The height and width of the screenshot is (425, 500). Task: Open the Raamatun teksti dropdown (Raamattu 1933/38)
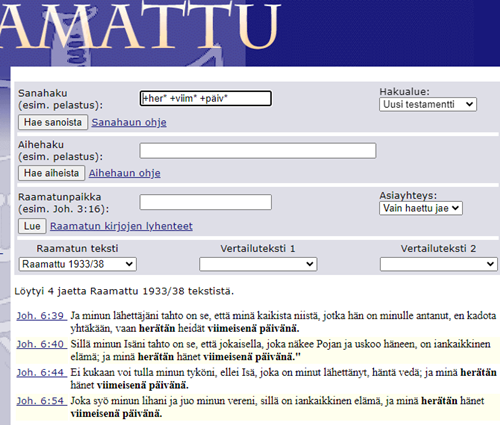(77, 264)
